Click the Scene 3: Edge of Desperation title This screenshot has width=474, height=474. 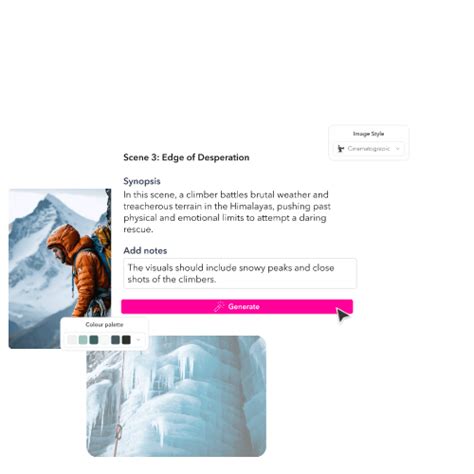click(x=186, y=157)
